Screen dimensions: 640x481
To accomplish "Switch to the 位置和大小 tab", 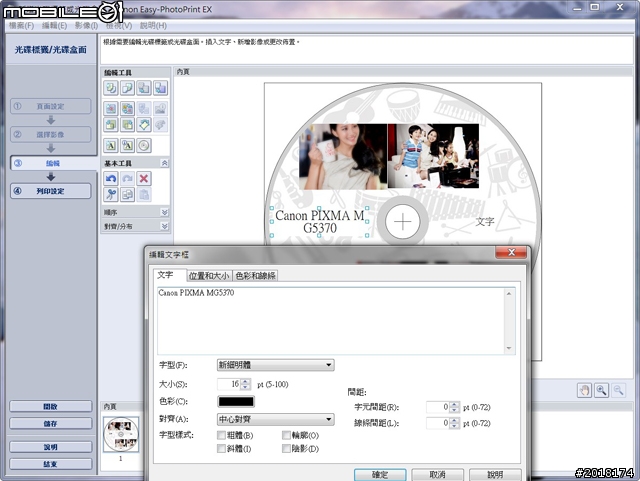I will [209, 276].
